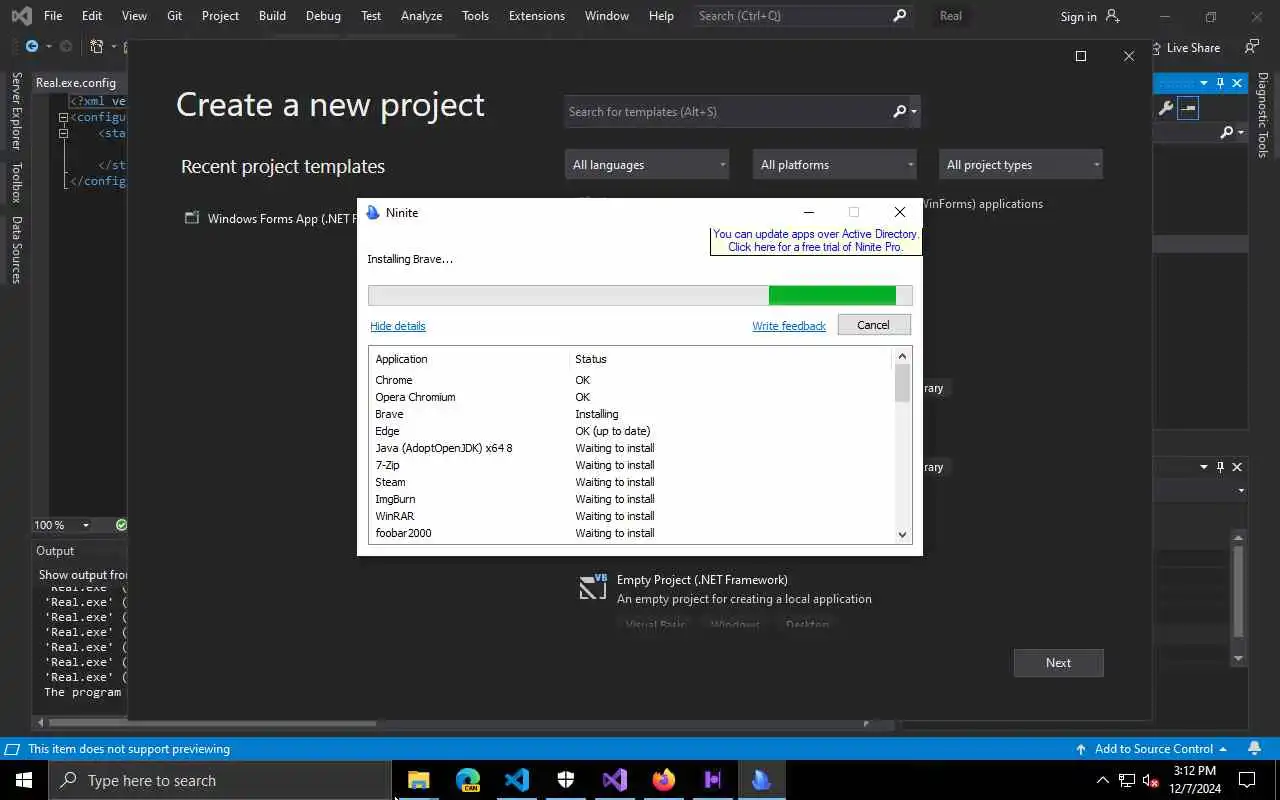Click the green no-issues check icon
The width and height of the screenshot is (1280, 800).
pyautogui.click(x=121, y=525)
